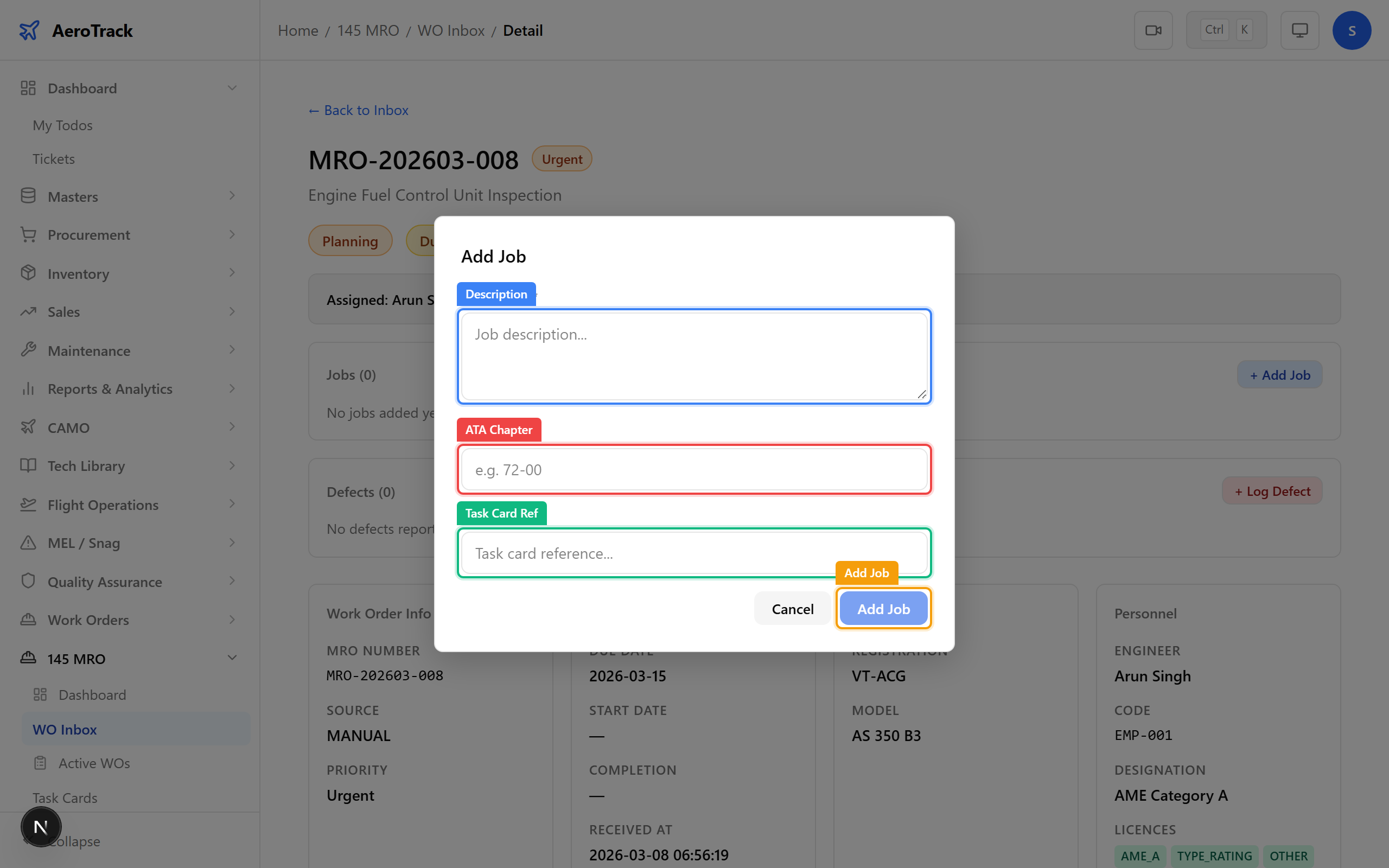Open the video recording icon in the top bar
The image size is (1389, 868).
[x=1153, y=30]
